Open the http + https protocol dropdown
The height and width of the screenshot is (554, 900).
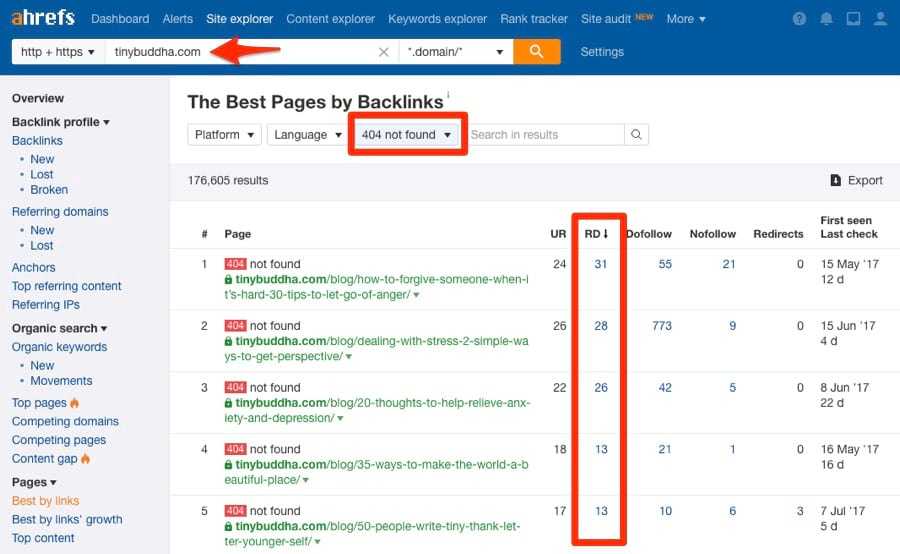(58, 52)
